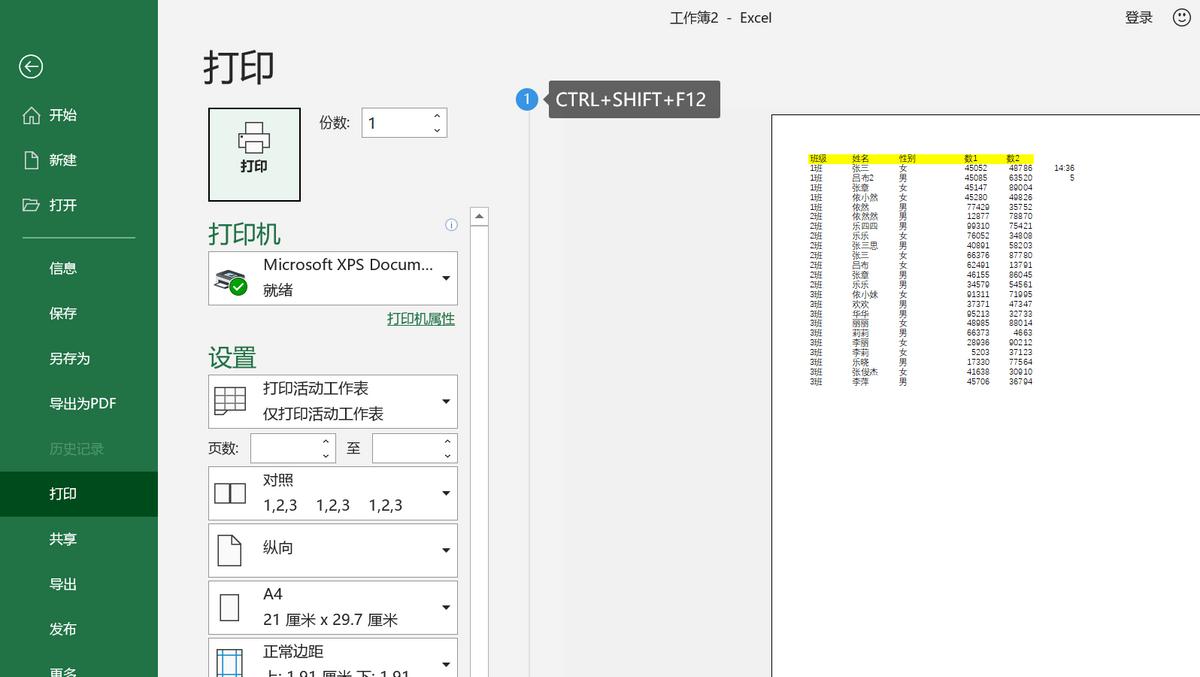Click the 纵向 portrait orientation icon
1200x677 pixels.
pos(230,549)
